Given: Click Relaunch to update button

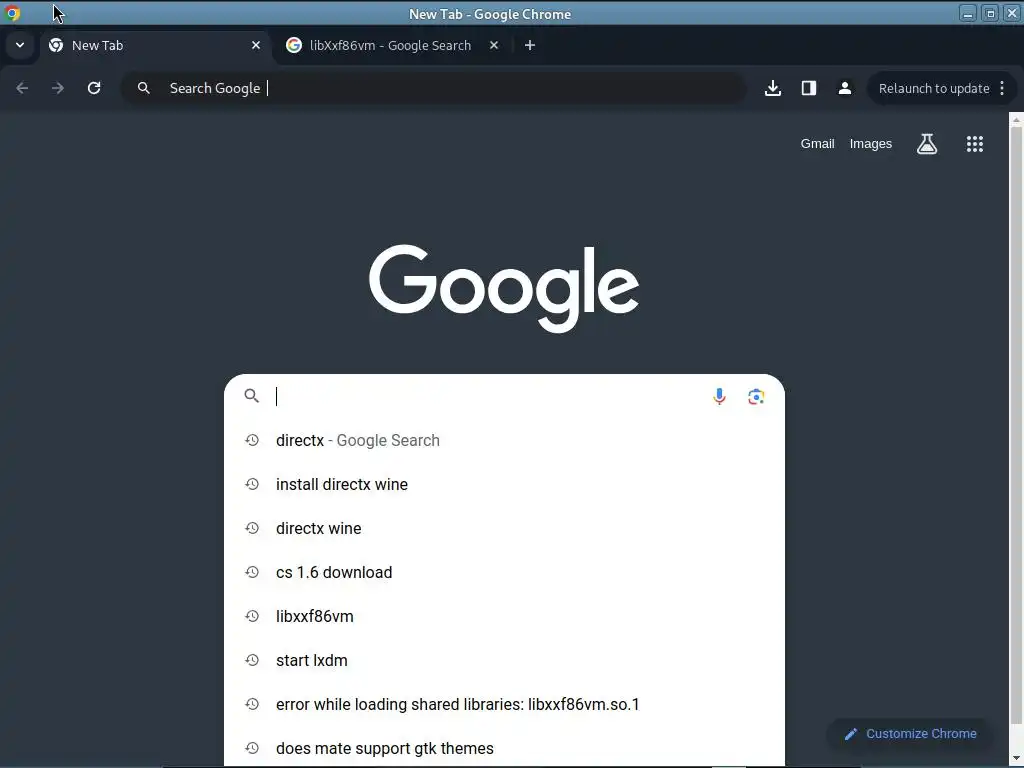Looking at the screenshot, I should click(x=934, y=88).
